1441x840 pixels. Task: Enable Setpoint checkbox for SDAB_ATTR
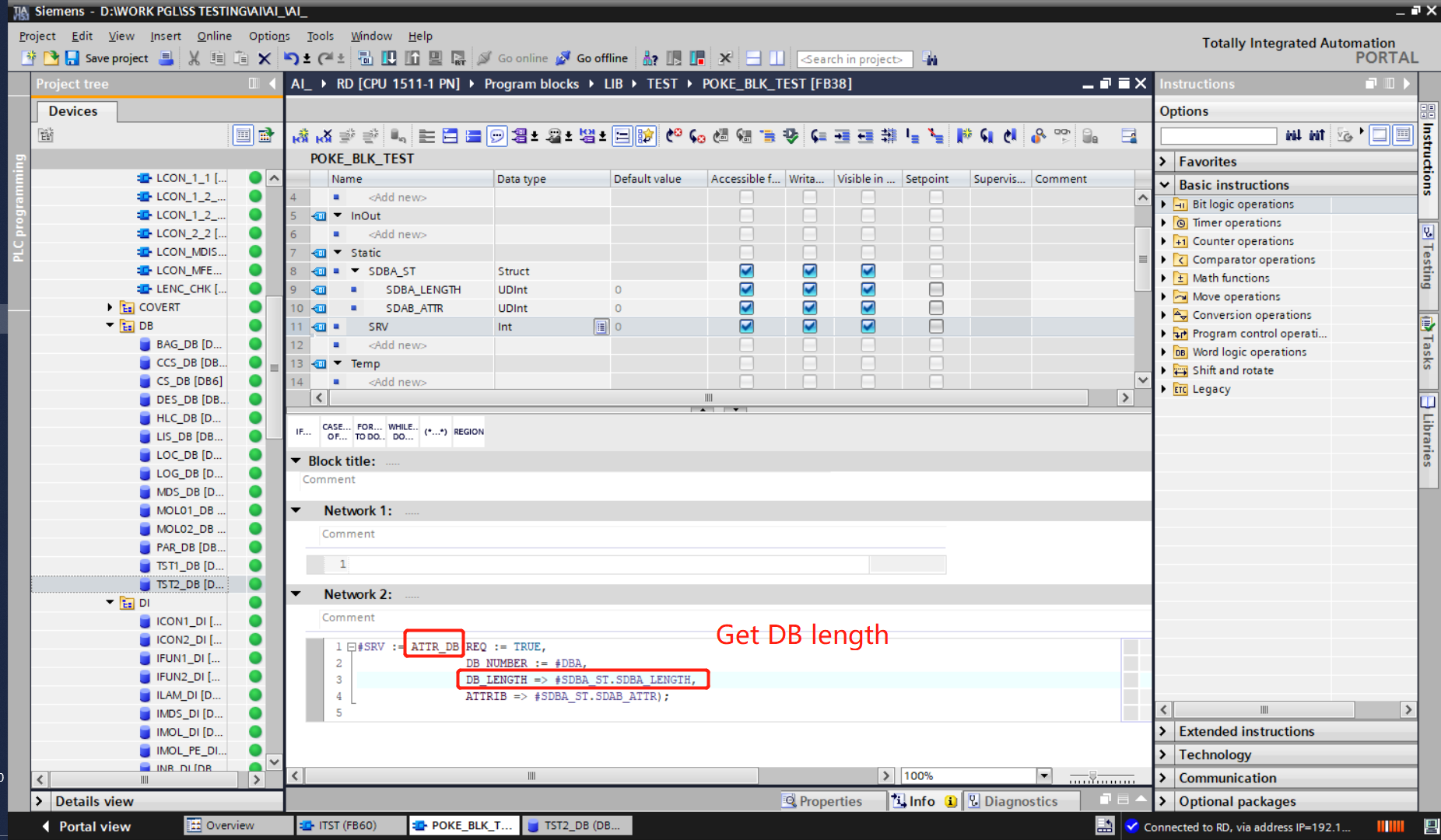click(x=936, y=308)
